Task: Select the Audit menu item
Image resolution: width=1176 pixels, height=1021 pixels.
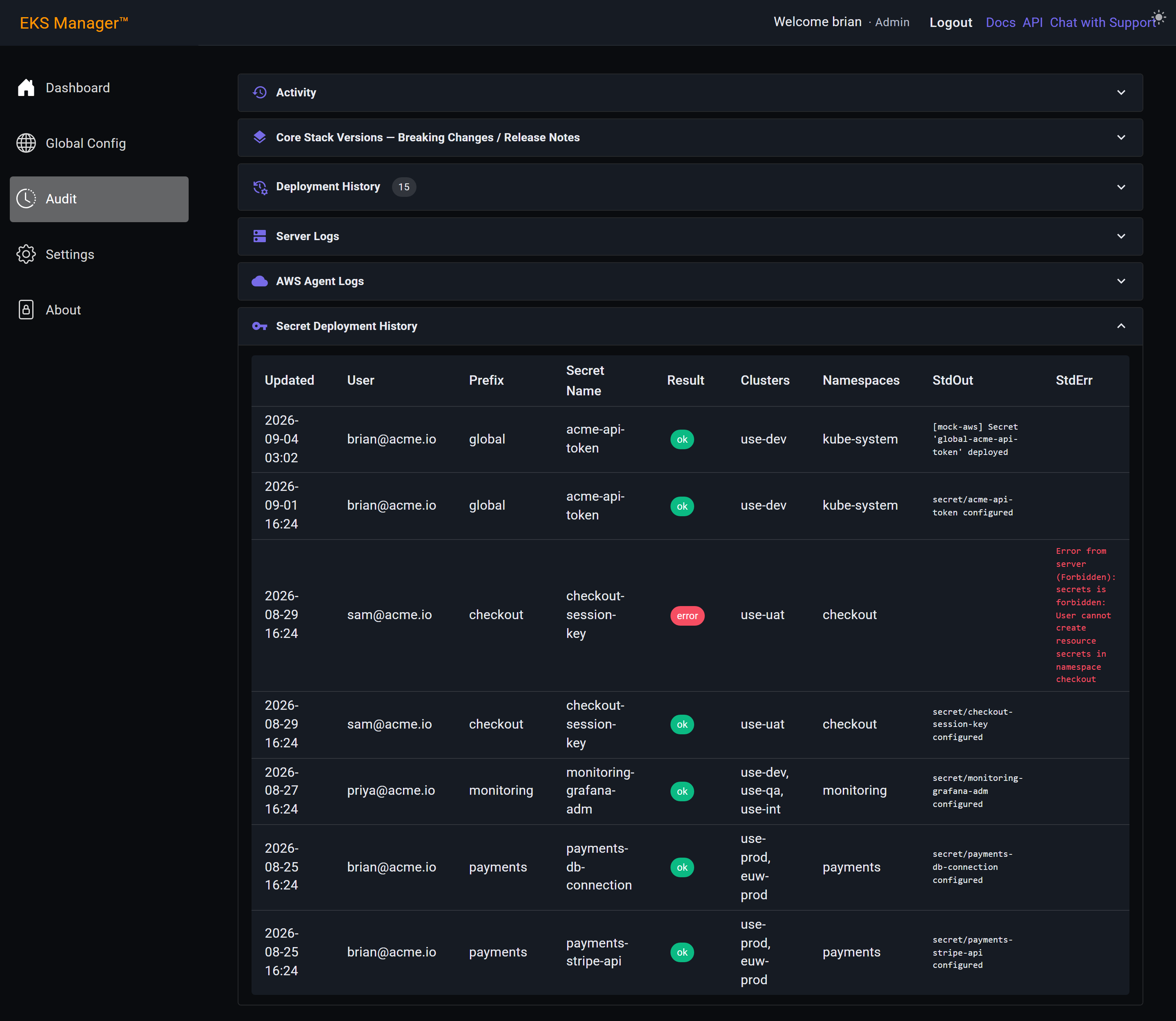Action: 99,199
